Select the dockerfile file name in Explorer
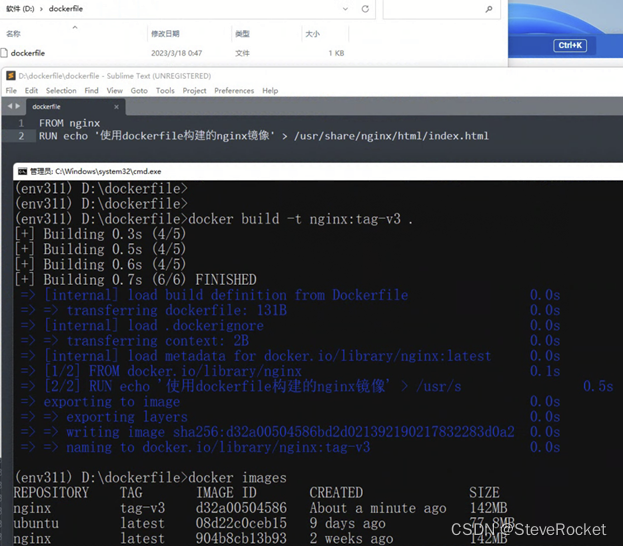623x546 pixels. [x=28, y=53]
